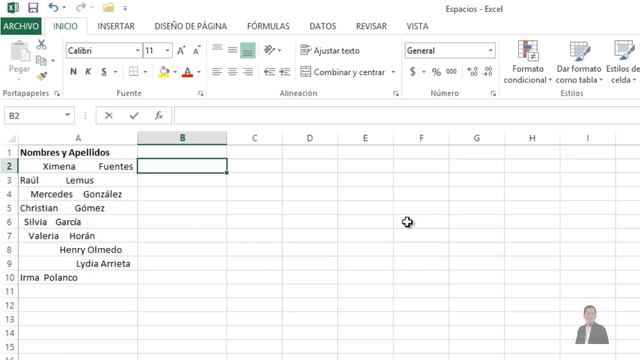Click the accounting dollar format icon
The height and width of the screenshot is (360, 640).
coord(413,72)
